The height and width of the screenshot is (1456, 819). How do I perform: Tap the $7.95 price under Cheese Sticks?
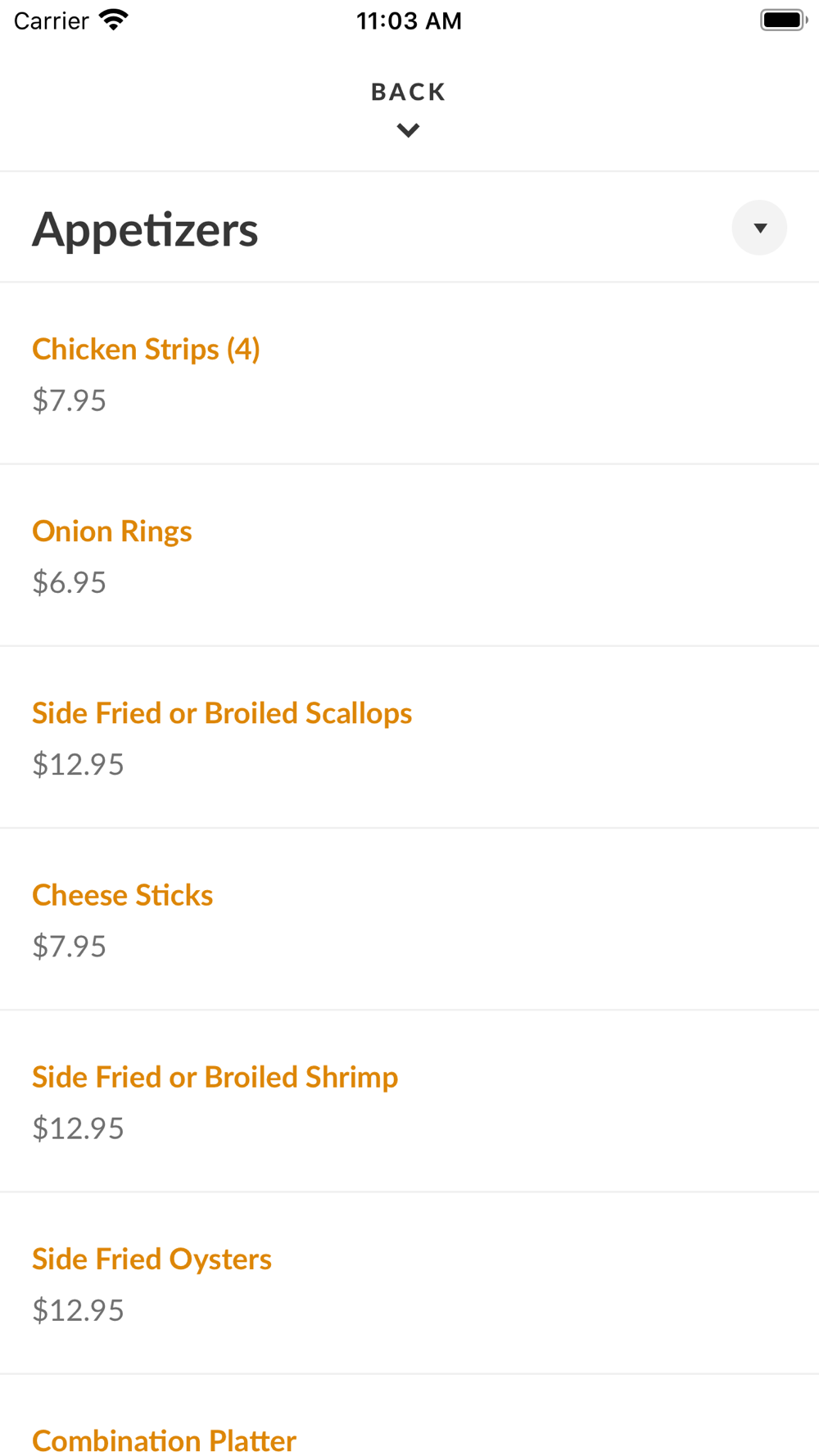coord(70,946)
